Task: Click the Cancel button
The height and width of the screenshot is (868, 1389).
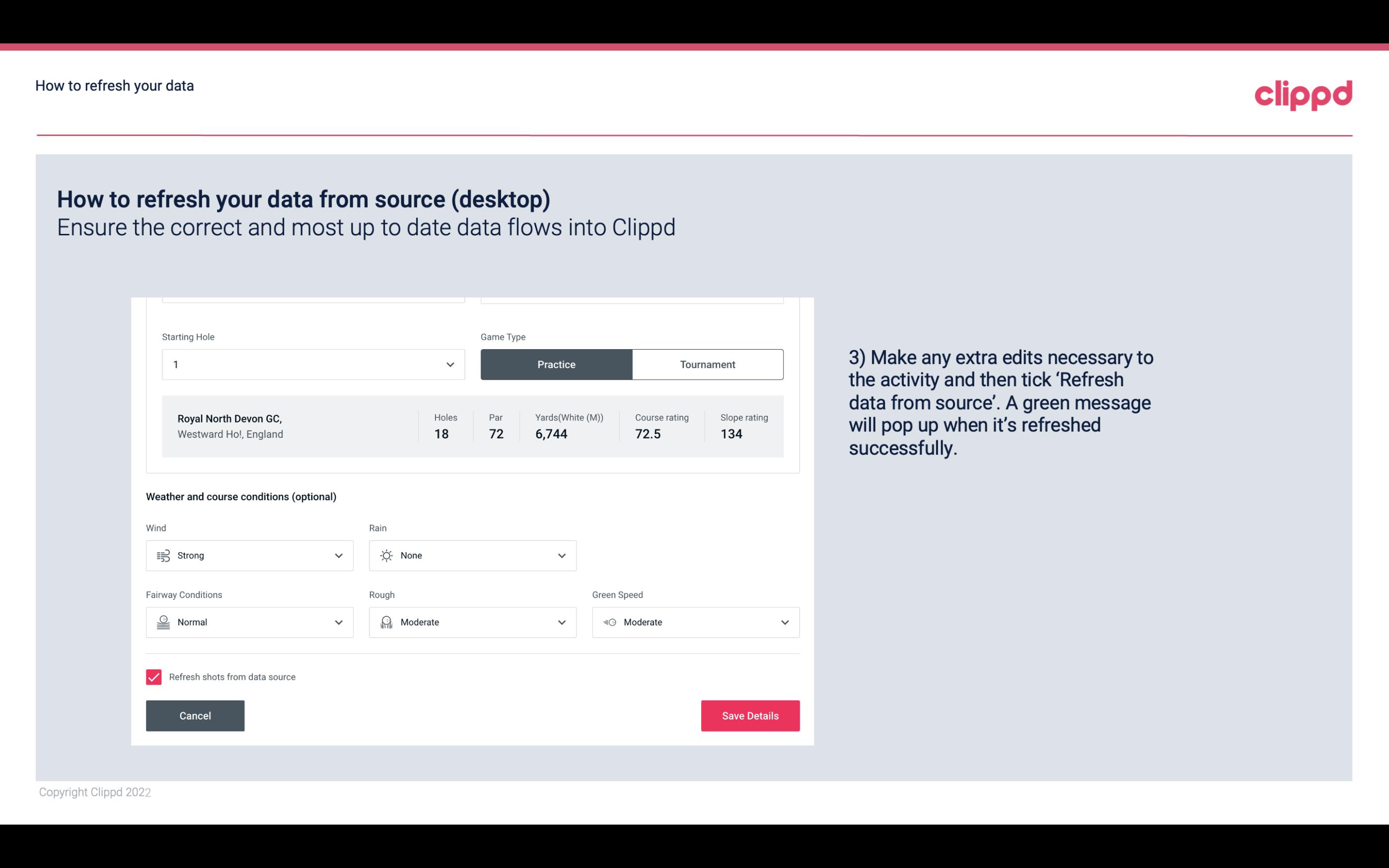Action: pos(195,715)
